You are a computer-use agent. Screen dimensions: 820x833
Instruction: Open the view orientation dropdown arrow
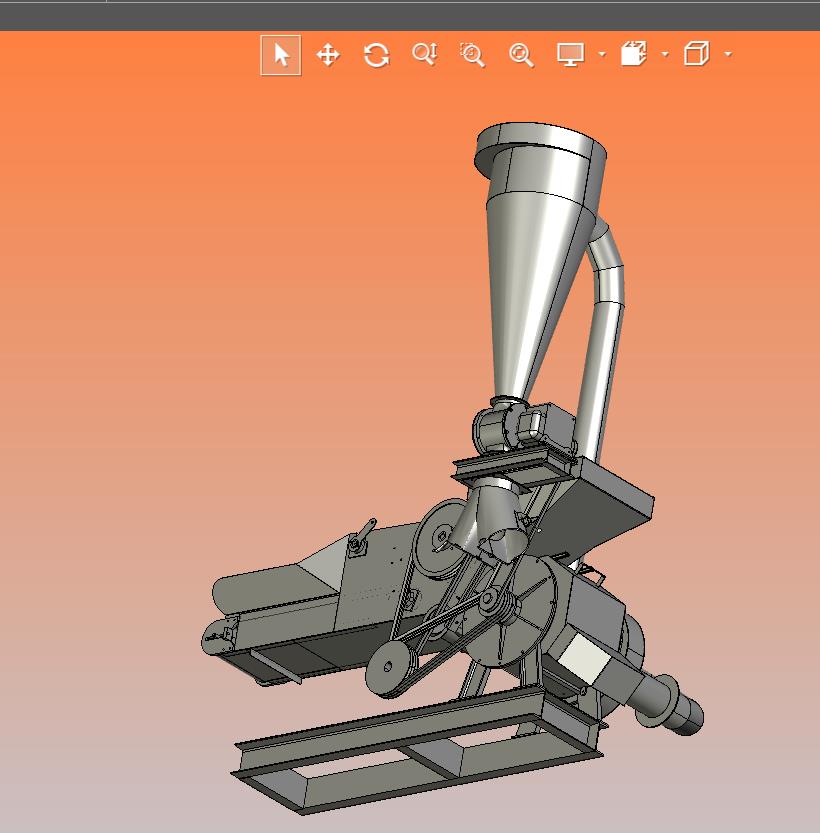click(728, 54)
